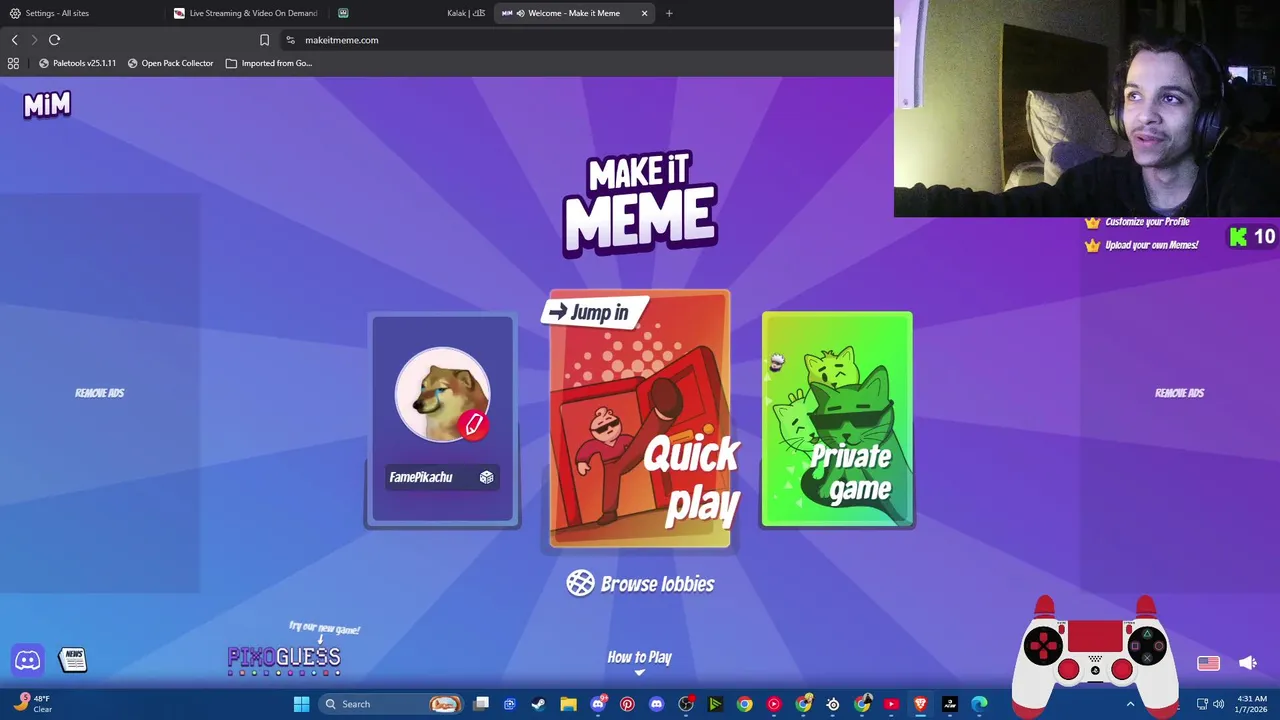
Task: Open the red YouTube taskbar icon
Action: point(891,704)
